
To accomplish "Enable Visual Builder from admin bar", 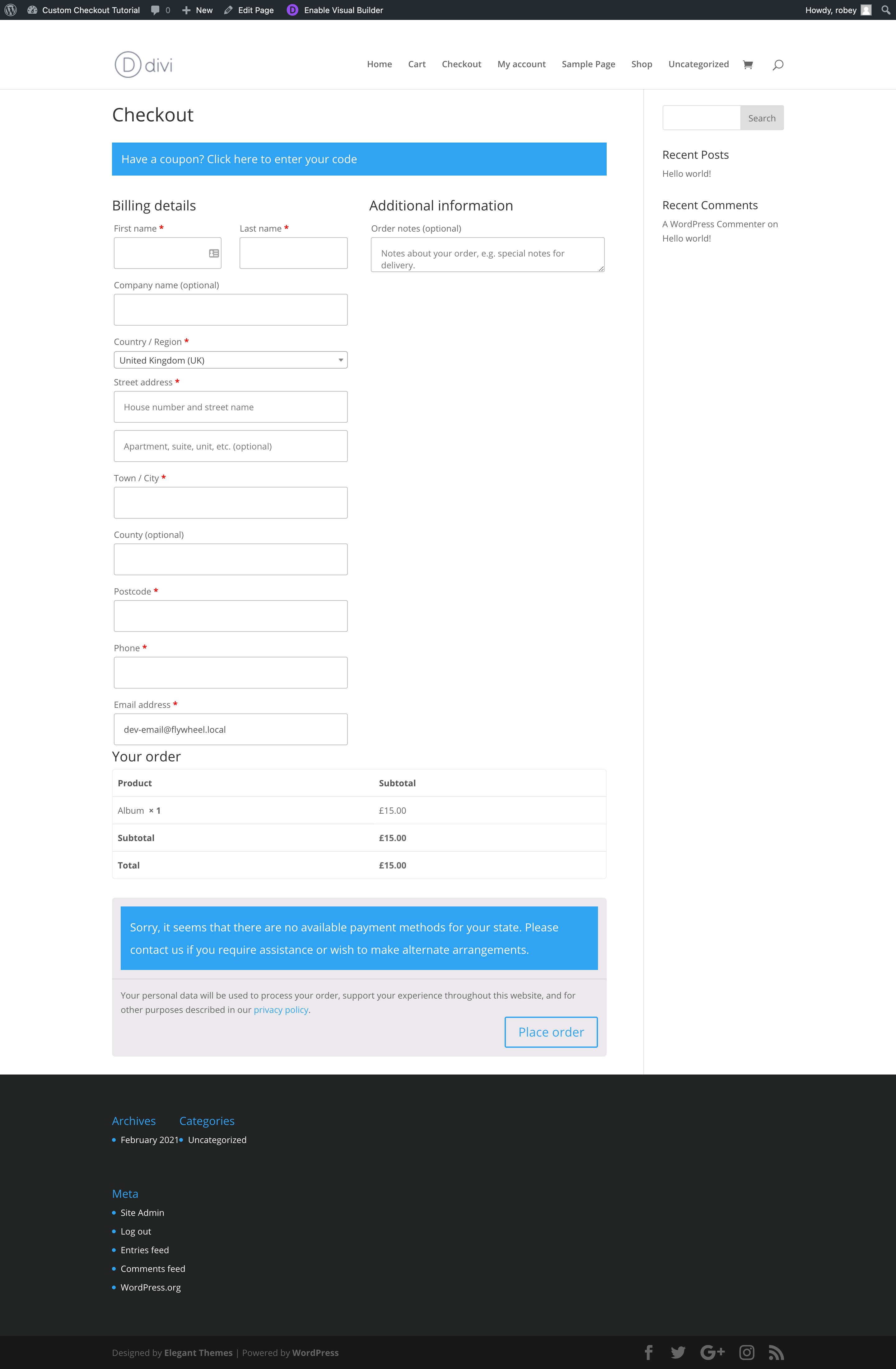I will [335, 10].
